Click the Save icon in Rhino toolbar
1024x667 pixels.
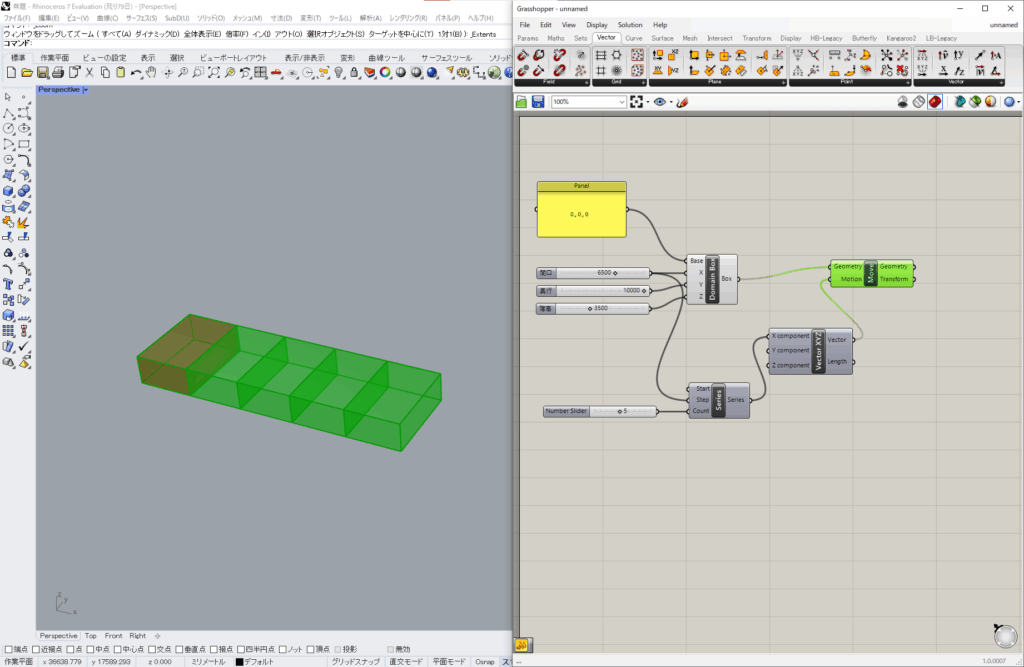[42, 73]
